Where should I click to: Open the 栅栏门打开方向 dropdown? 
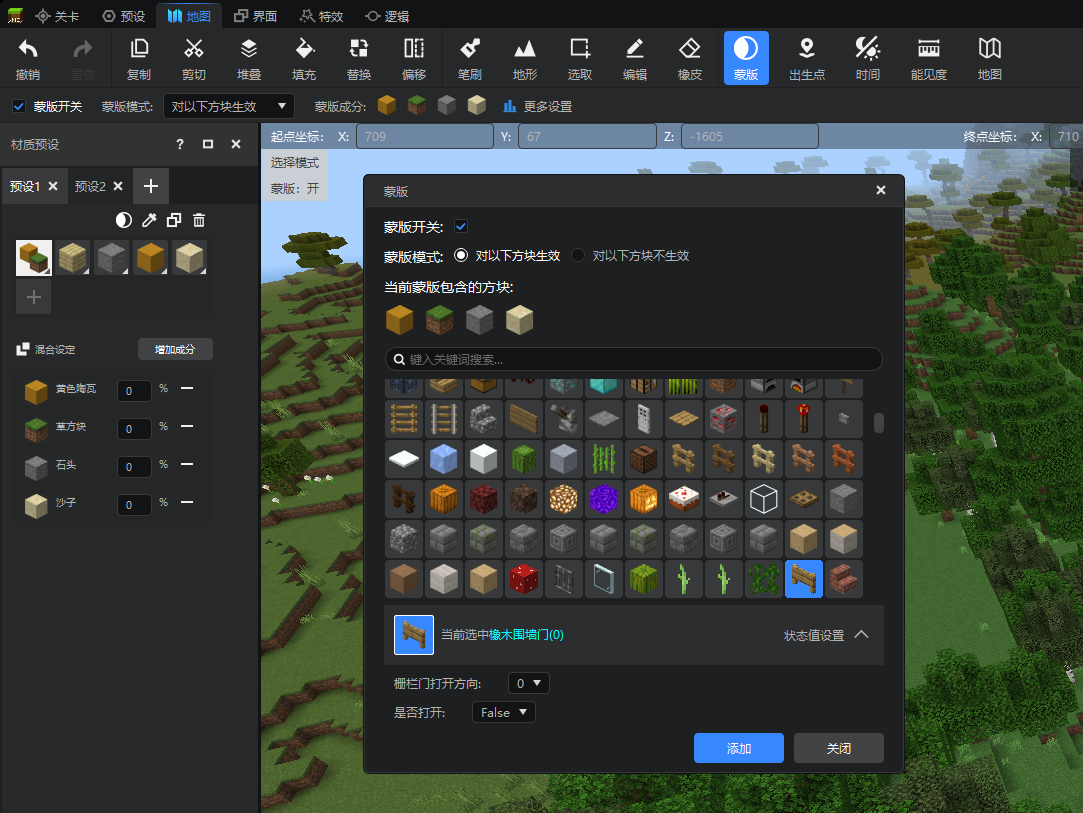coord(528,683)
